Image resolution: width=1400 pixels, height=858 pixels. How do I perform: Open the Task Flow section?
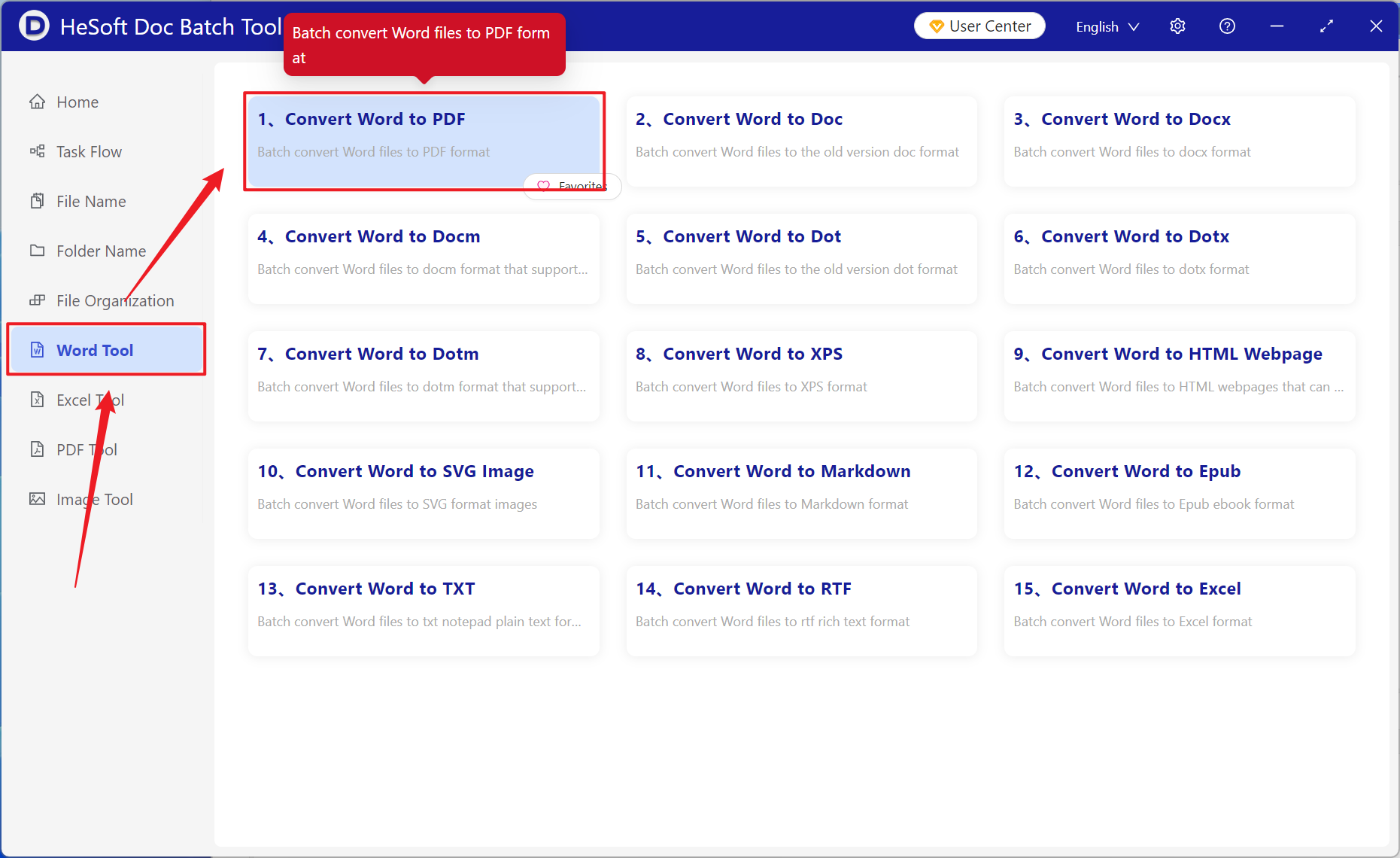click(x=105, y=151)
